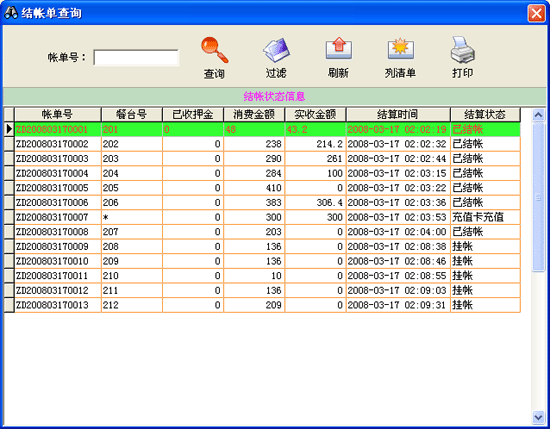
Task: Print with the 打印 printer icon
Action: pos(463,50)
